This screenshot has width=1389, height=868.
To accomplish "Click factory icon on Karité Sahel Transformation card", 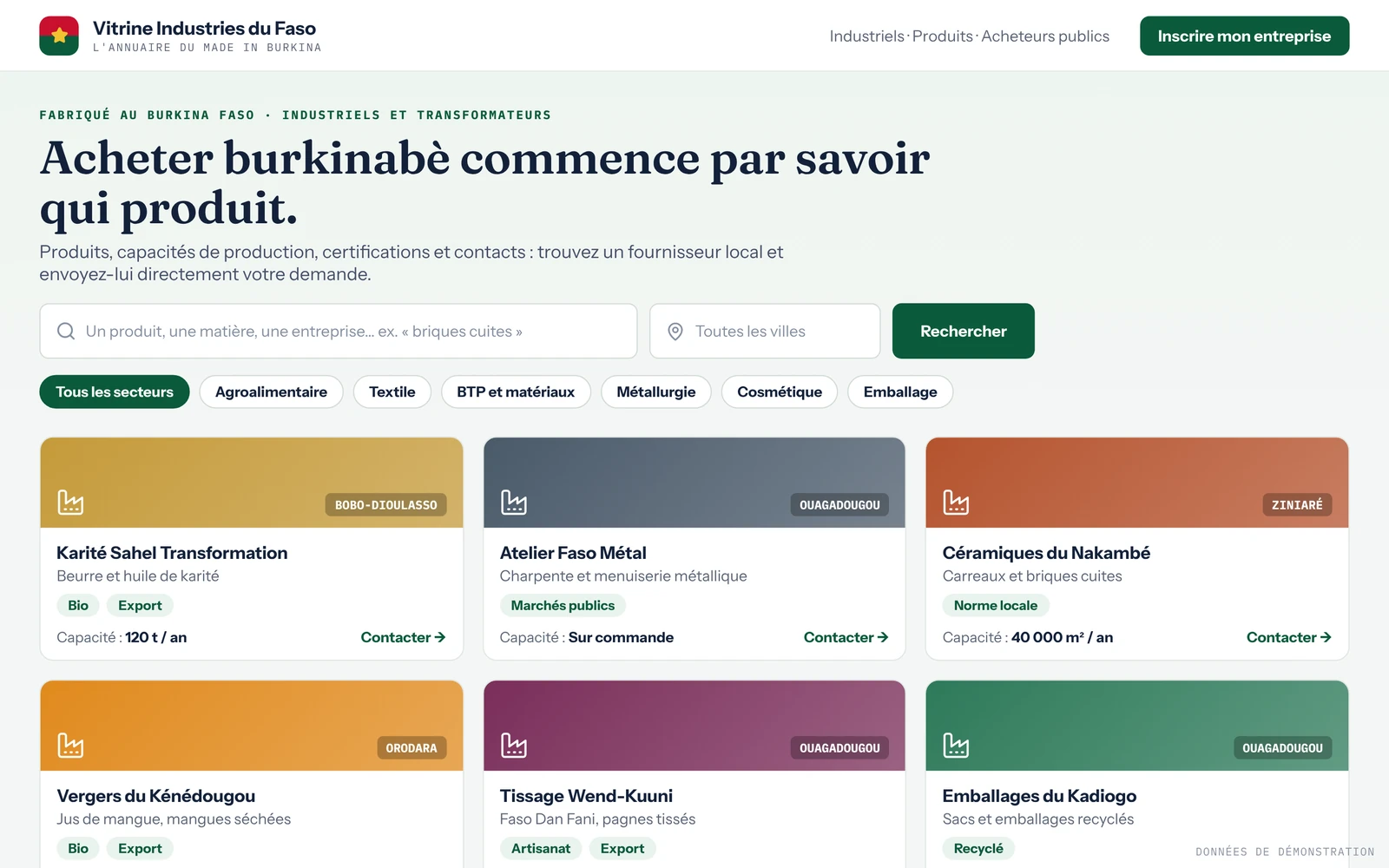I will tap(70, 503).
